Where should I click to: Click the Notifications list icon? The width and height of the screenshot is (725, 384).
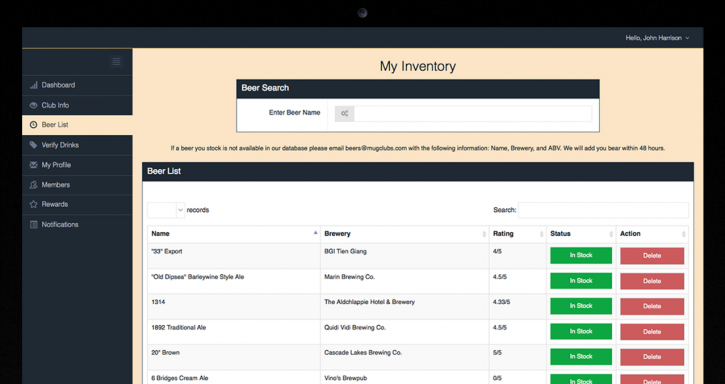(x=33, y=224)
